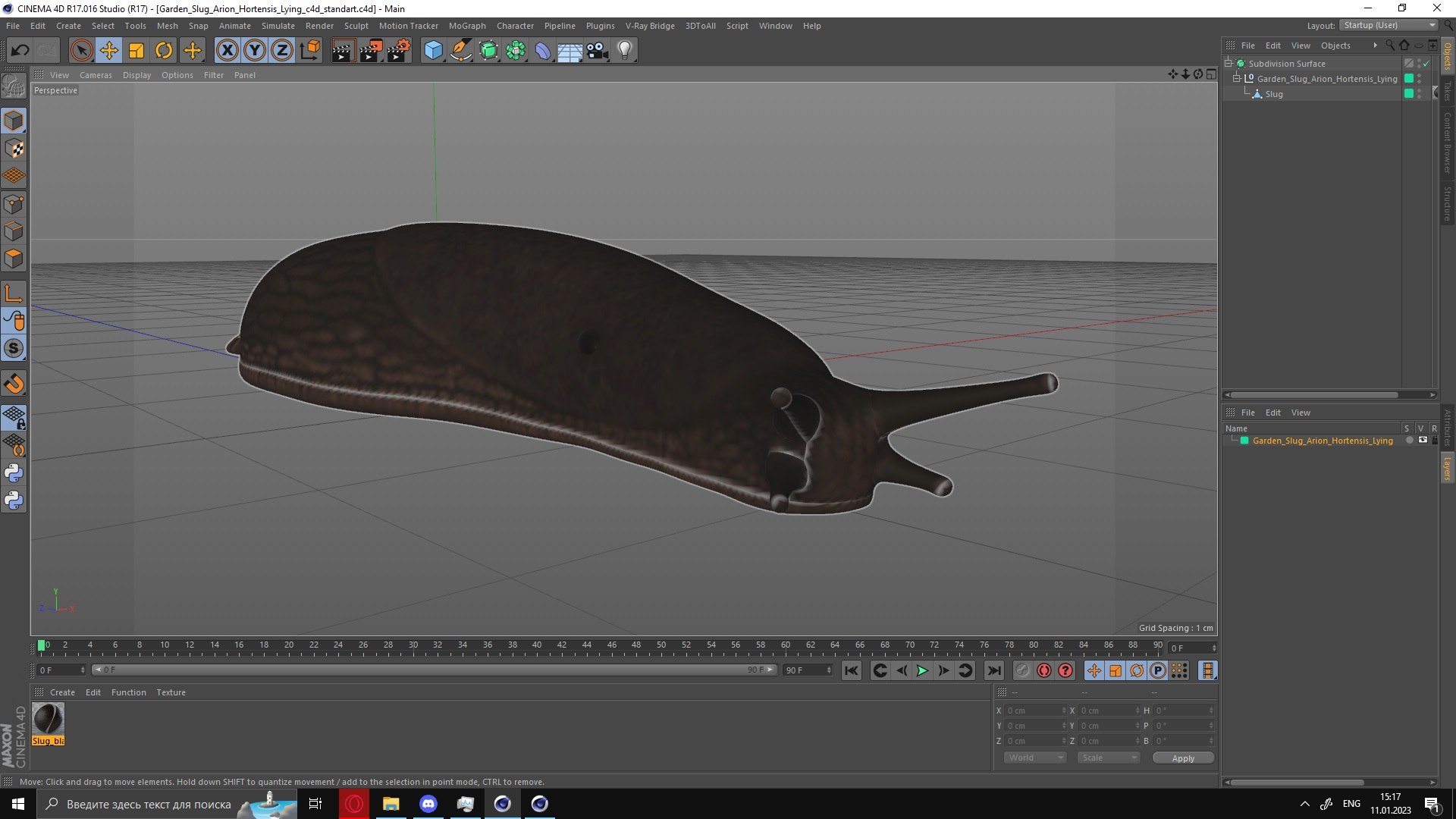Viewport: 1456px width, 819px height.
Task: Open Edit Render Settings icon
Action: 398,51
